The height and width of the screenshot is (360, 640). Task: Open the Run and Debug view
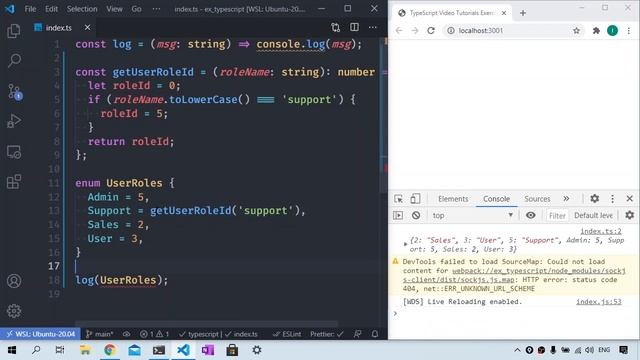click(x=14, y=121)
